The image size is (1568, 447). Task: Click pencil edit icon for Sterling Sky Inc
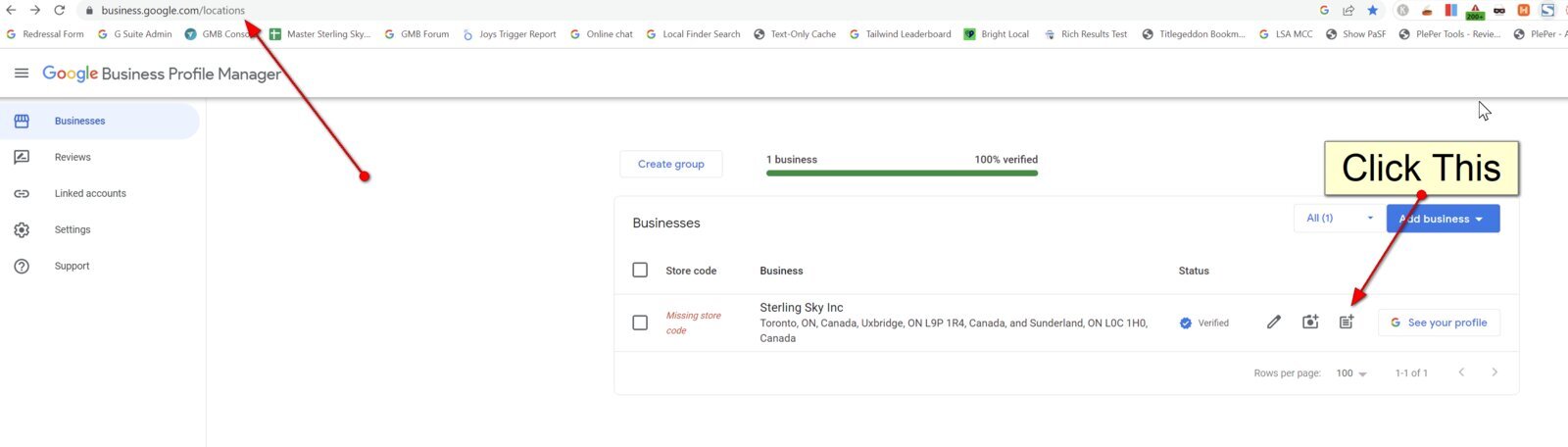1274,323
